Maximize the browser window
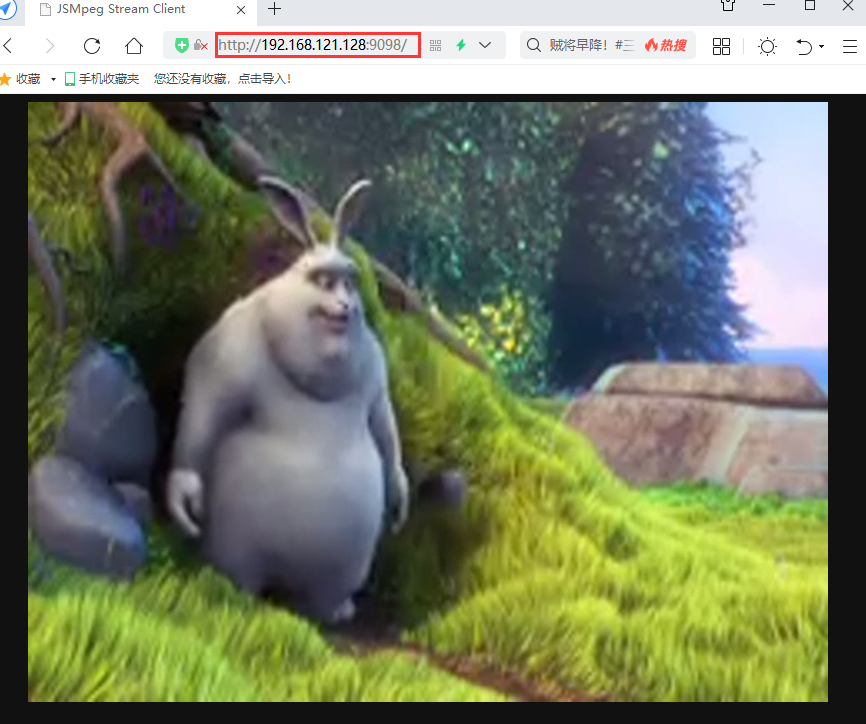Viewport: 866px width, 724px height. click(810, 6)
